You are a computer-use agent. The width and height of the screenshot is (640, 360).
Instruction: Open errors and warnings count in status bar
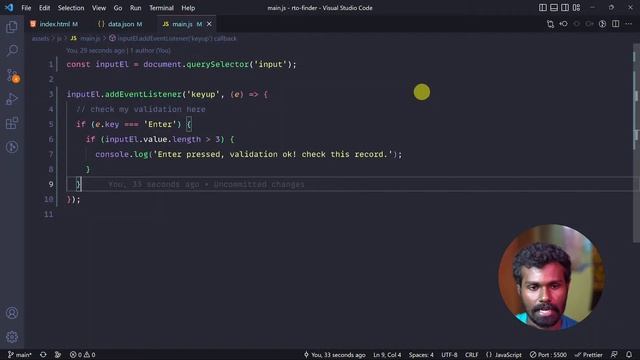tap(82, 355)
